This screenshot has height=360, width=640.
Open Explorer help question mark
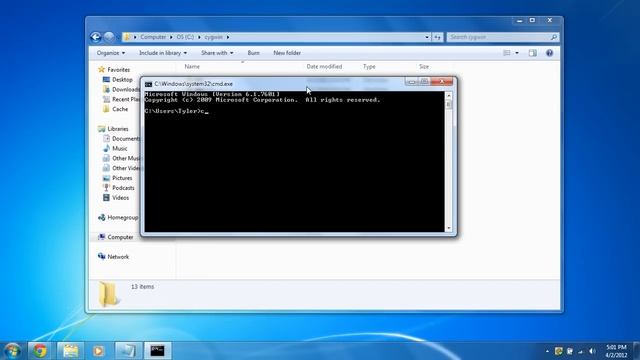[x=549, y=53]
